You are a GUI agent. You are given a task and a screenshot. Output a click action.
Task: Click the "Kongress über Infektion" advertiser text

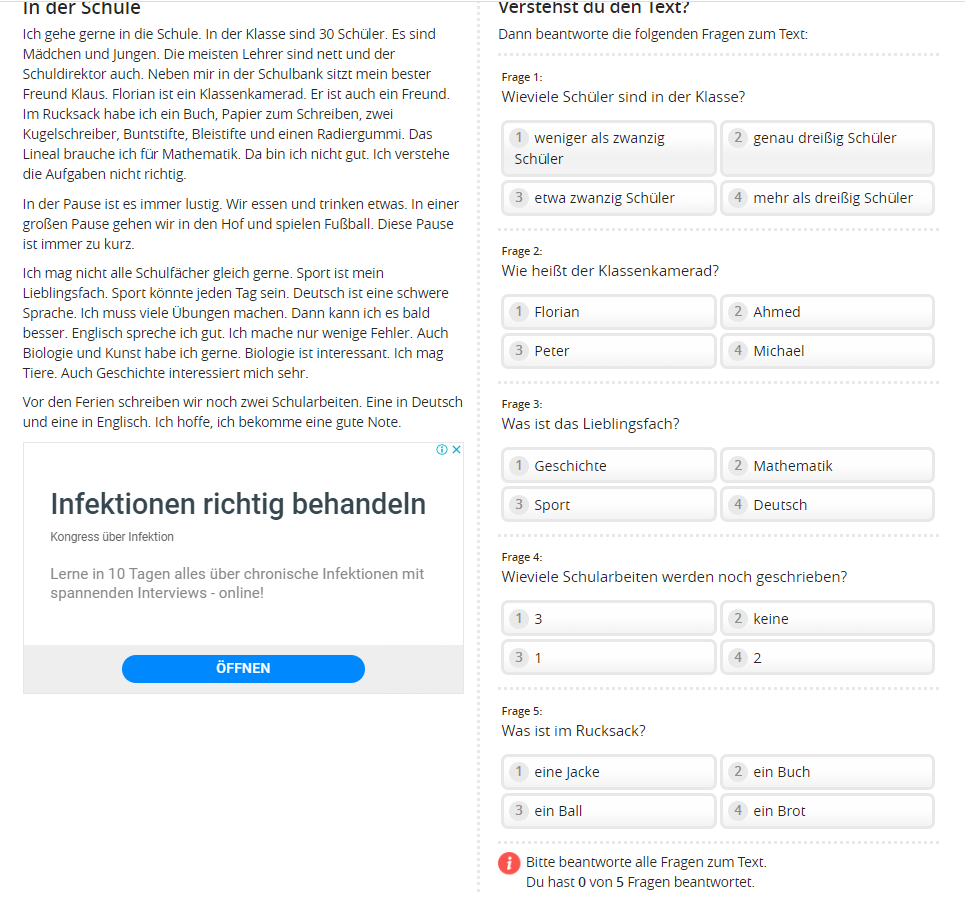click(112, 537)
